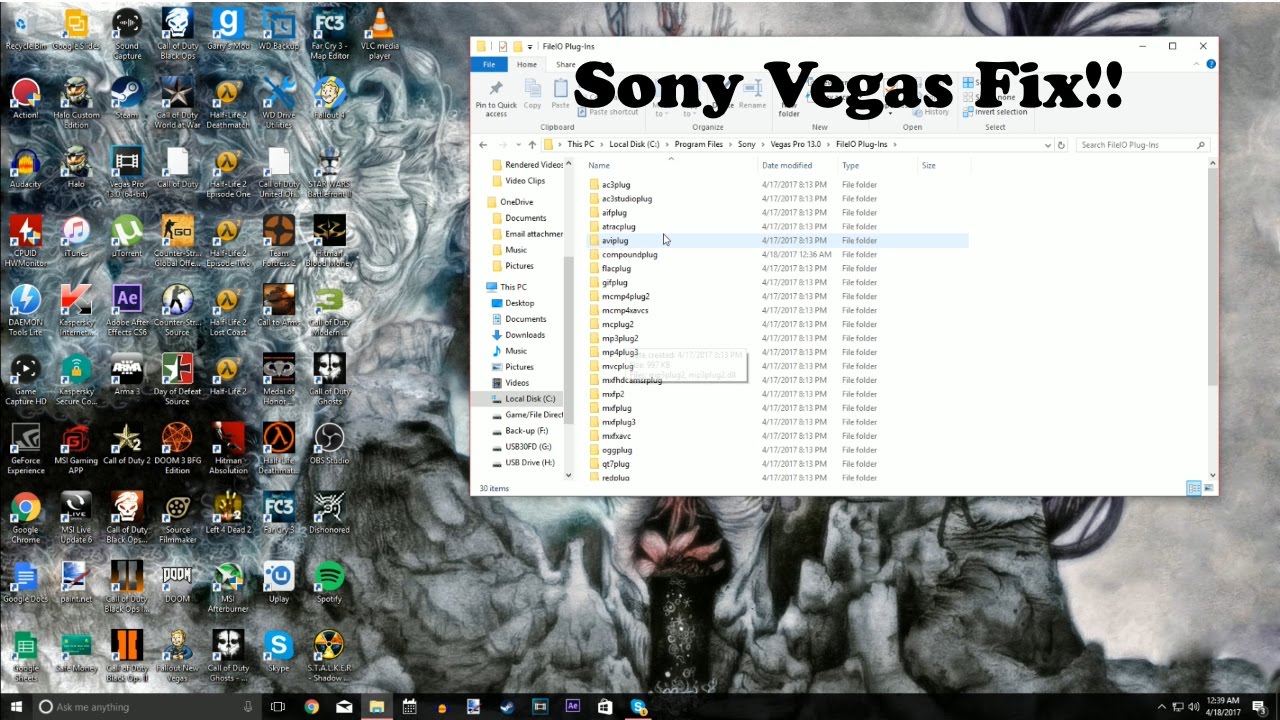Open History in the ribbon Open group
The height and width of the screenshot is (720, 1280).
coord(930,112)
